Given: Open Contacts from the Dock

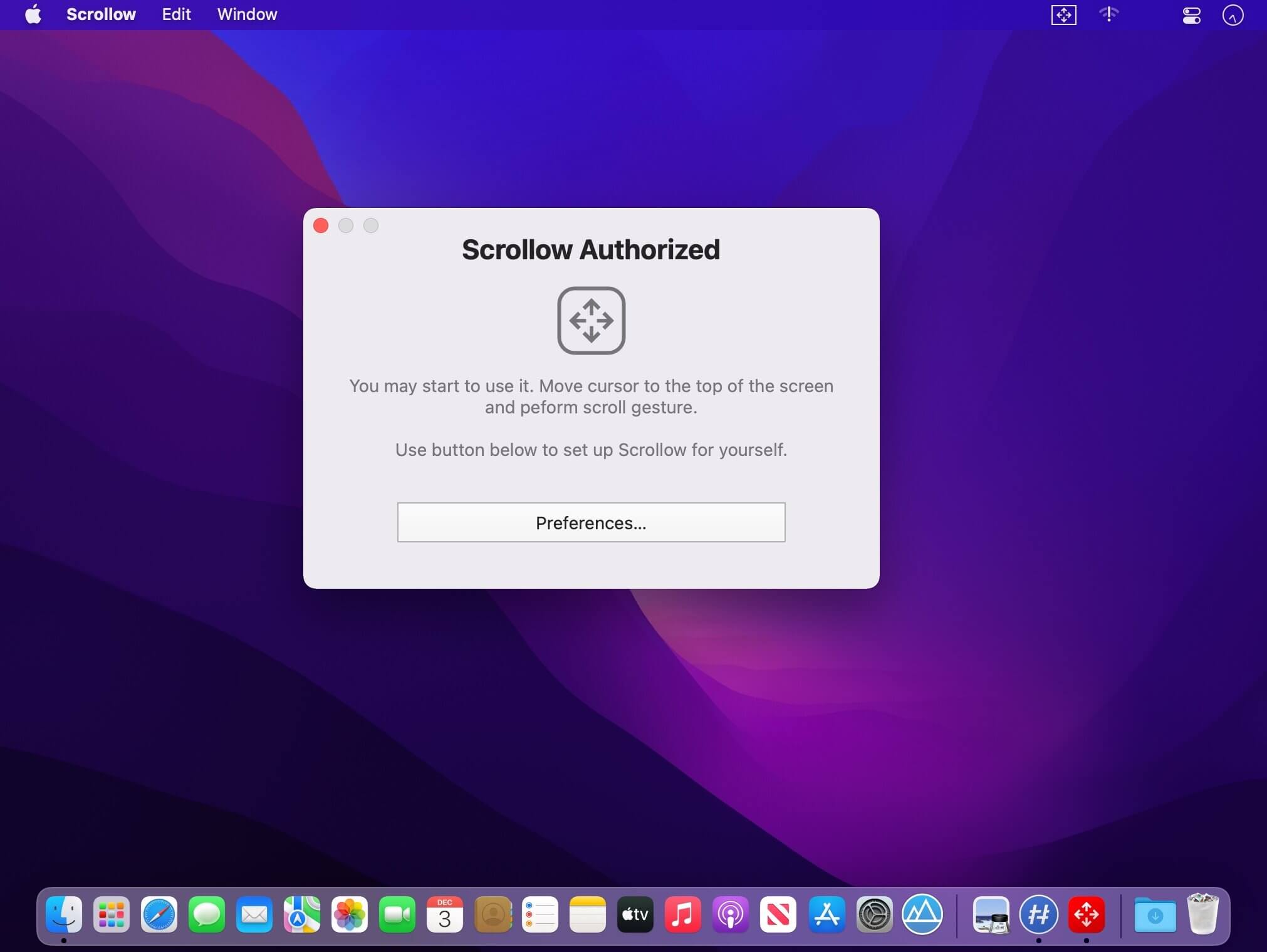Looking at the screenshot, I should point(493,915).
